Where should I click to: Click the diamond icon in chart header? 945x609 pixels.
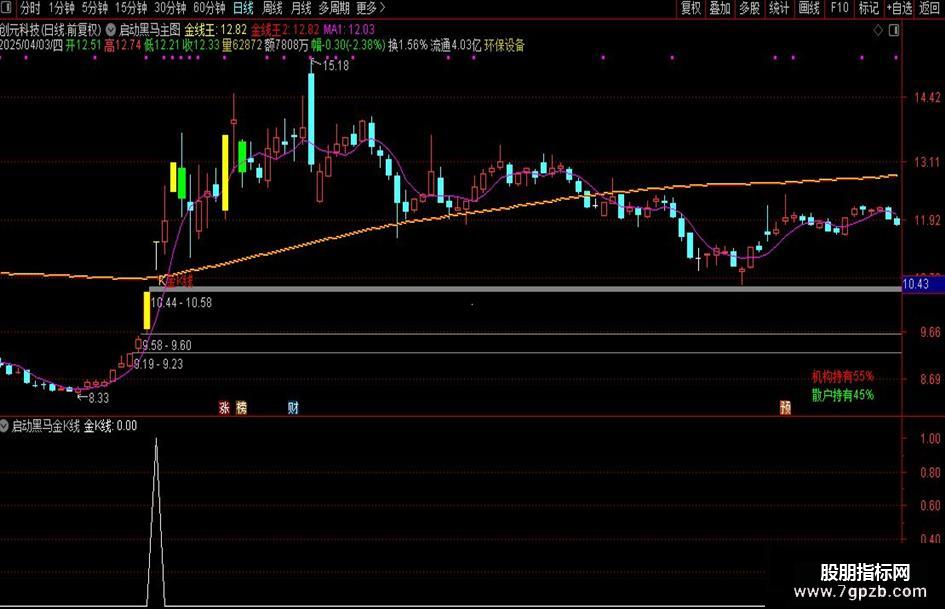(878, 30)
